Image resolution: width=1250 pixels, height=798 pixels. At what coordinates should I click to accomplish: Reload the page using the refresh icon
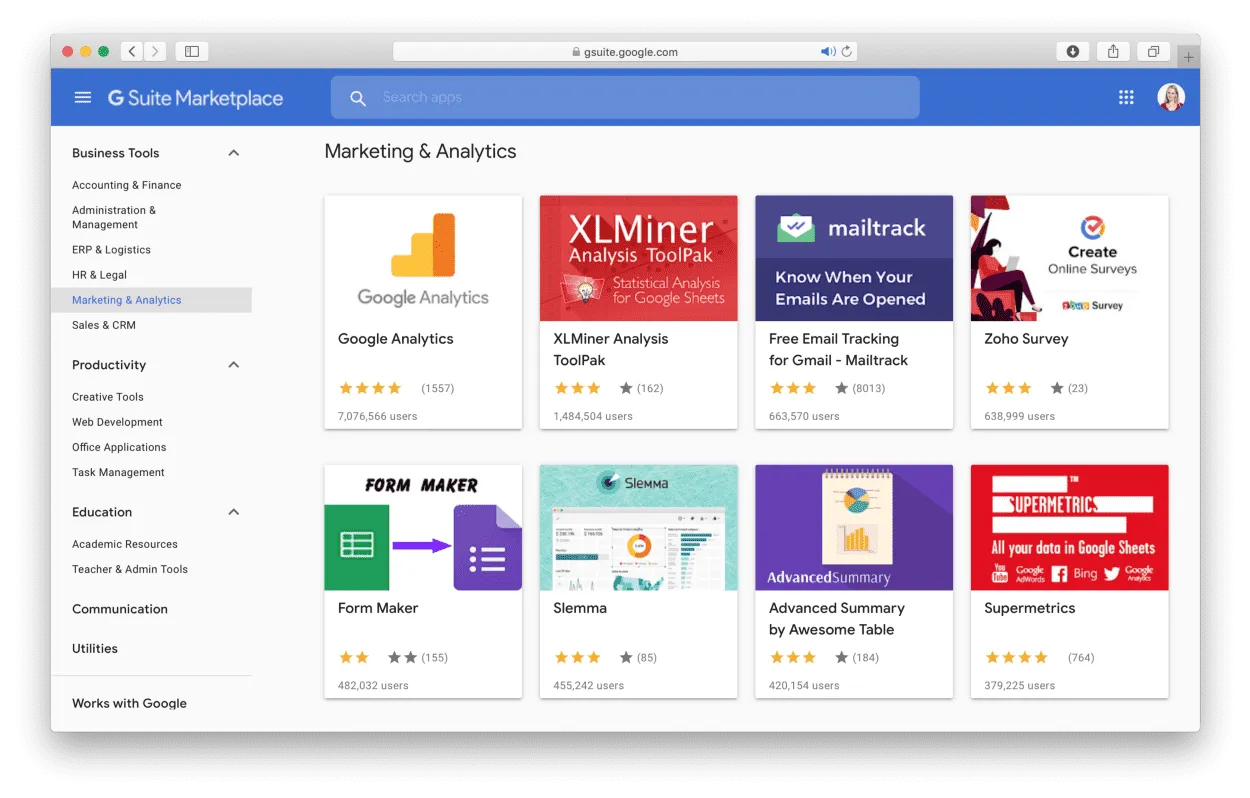tap(847, 52)
